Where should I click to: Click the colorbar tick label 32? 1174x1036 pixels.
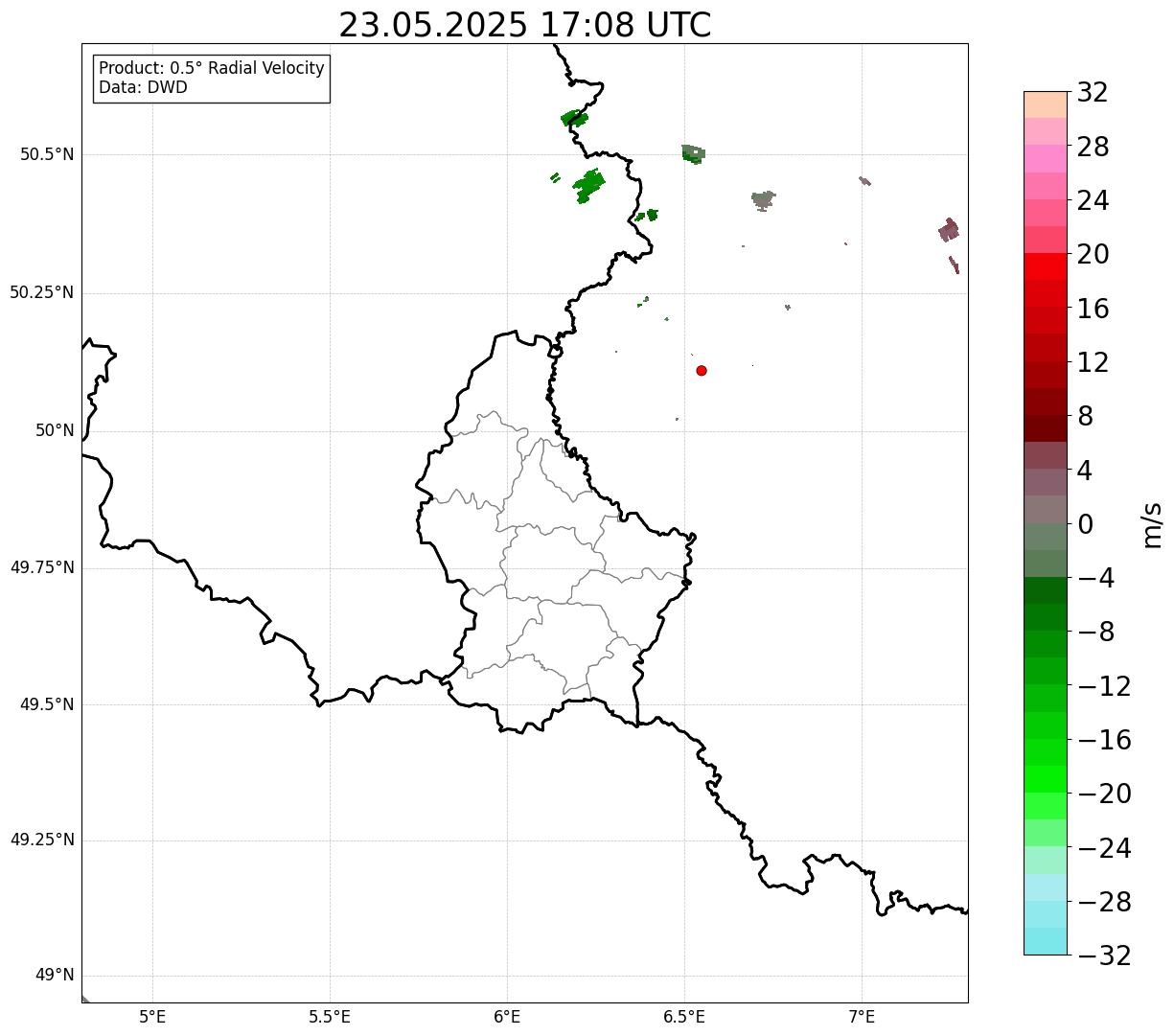[1093, 92]
